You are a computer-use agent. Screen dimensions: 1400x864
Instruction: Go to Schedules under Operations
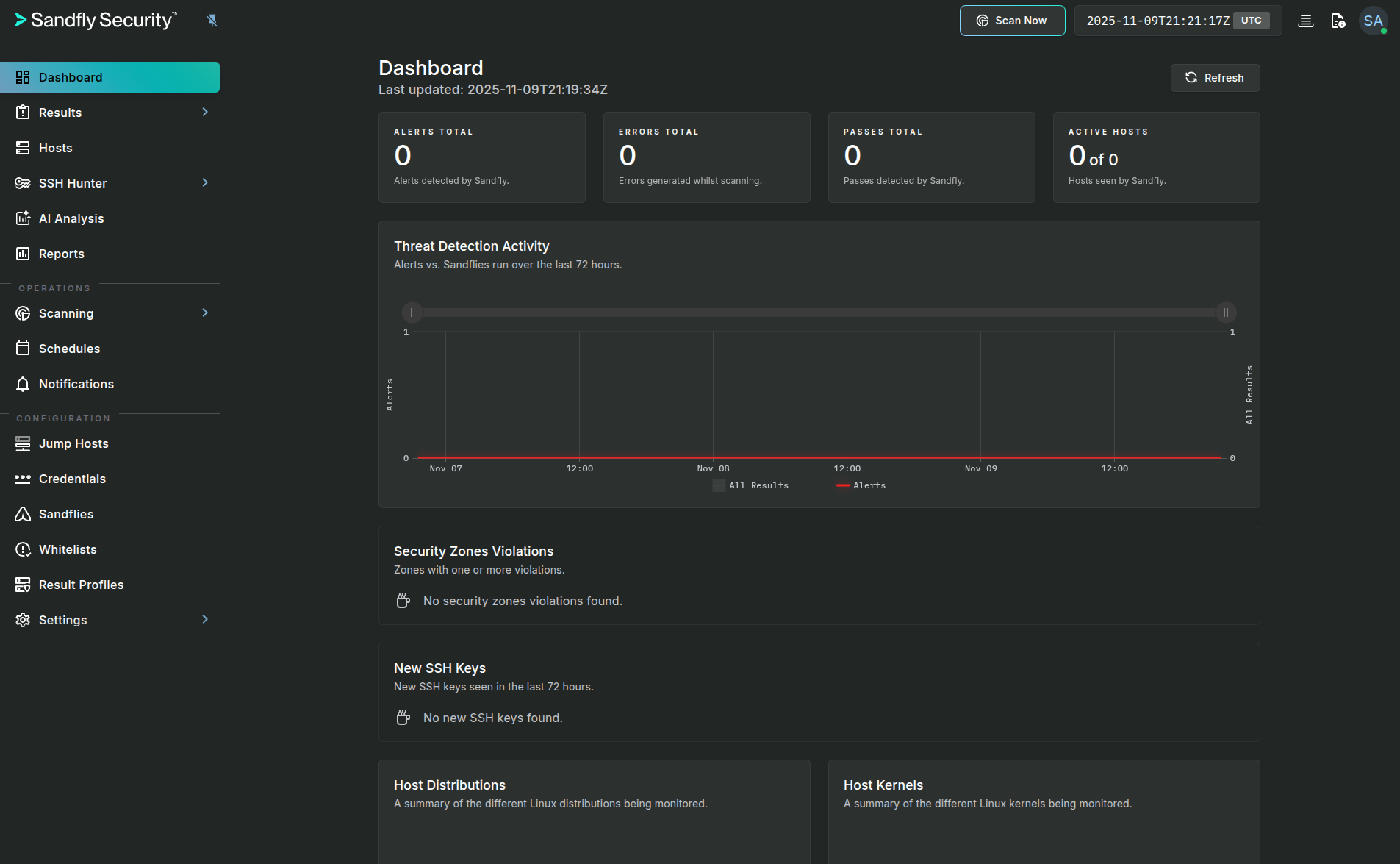point(69,348)
